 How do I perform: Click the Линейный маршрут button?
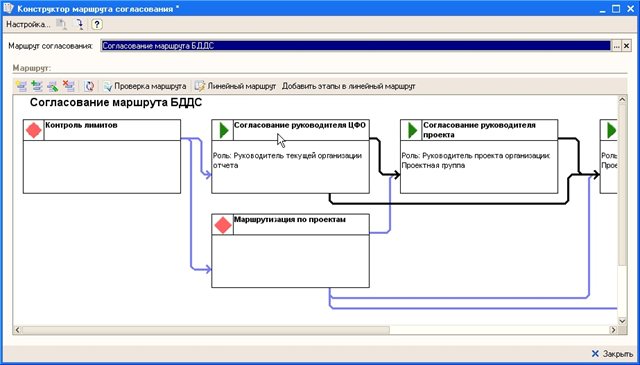236,86
